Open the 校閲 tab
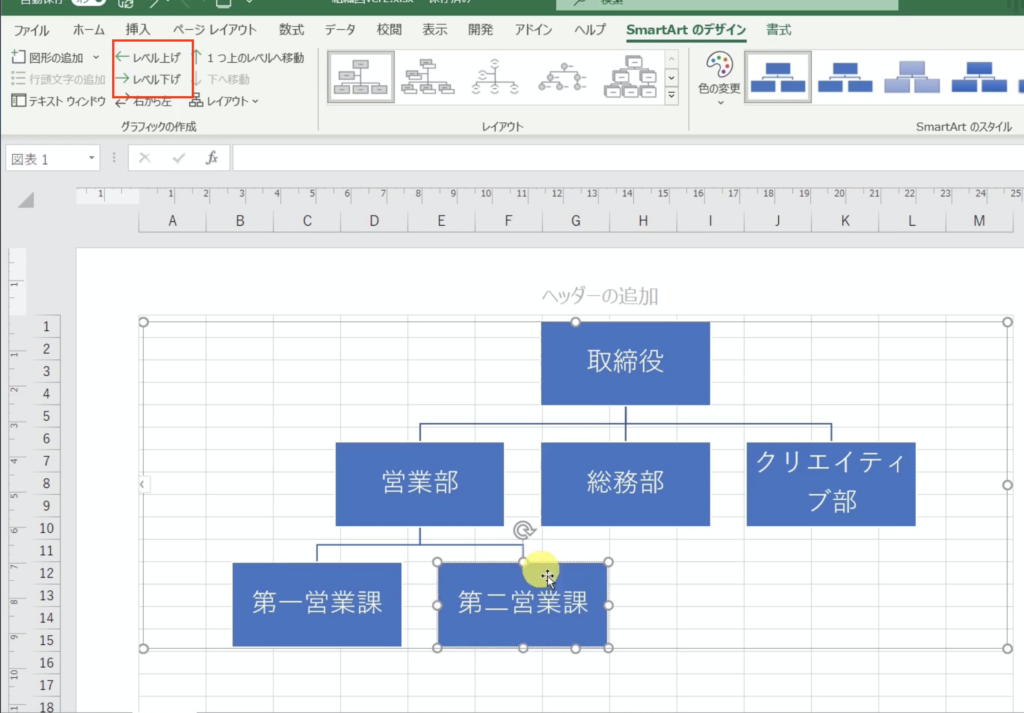 point(389,30)
